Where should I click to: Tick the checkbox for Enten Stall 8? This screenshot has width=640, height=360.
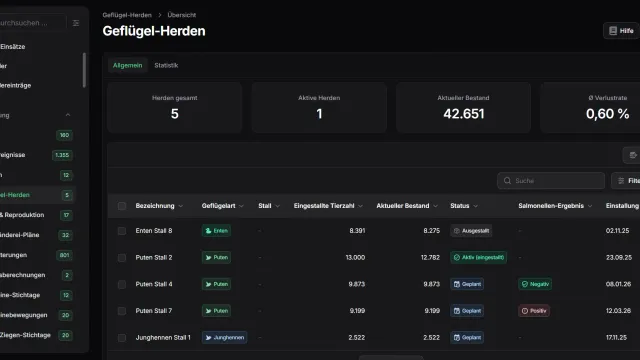click(122, 231)
